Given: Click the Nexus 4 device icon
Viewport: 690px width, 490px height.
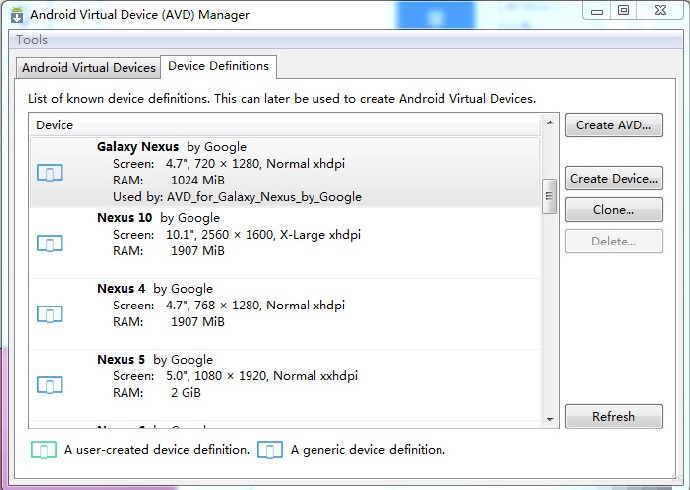Looking at the screenshot, I should (x=50, y=314).
